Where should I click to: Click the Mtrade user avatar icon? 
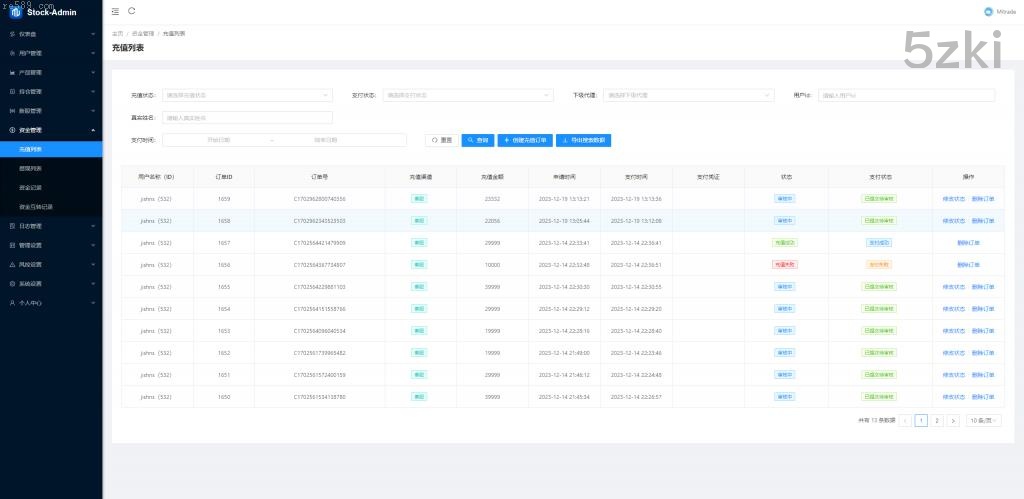click(985, 12)
